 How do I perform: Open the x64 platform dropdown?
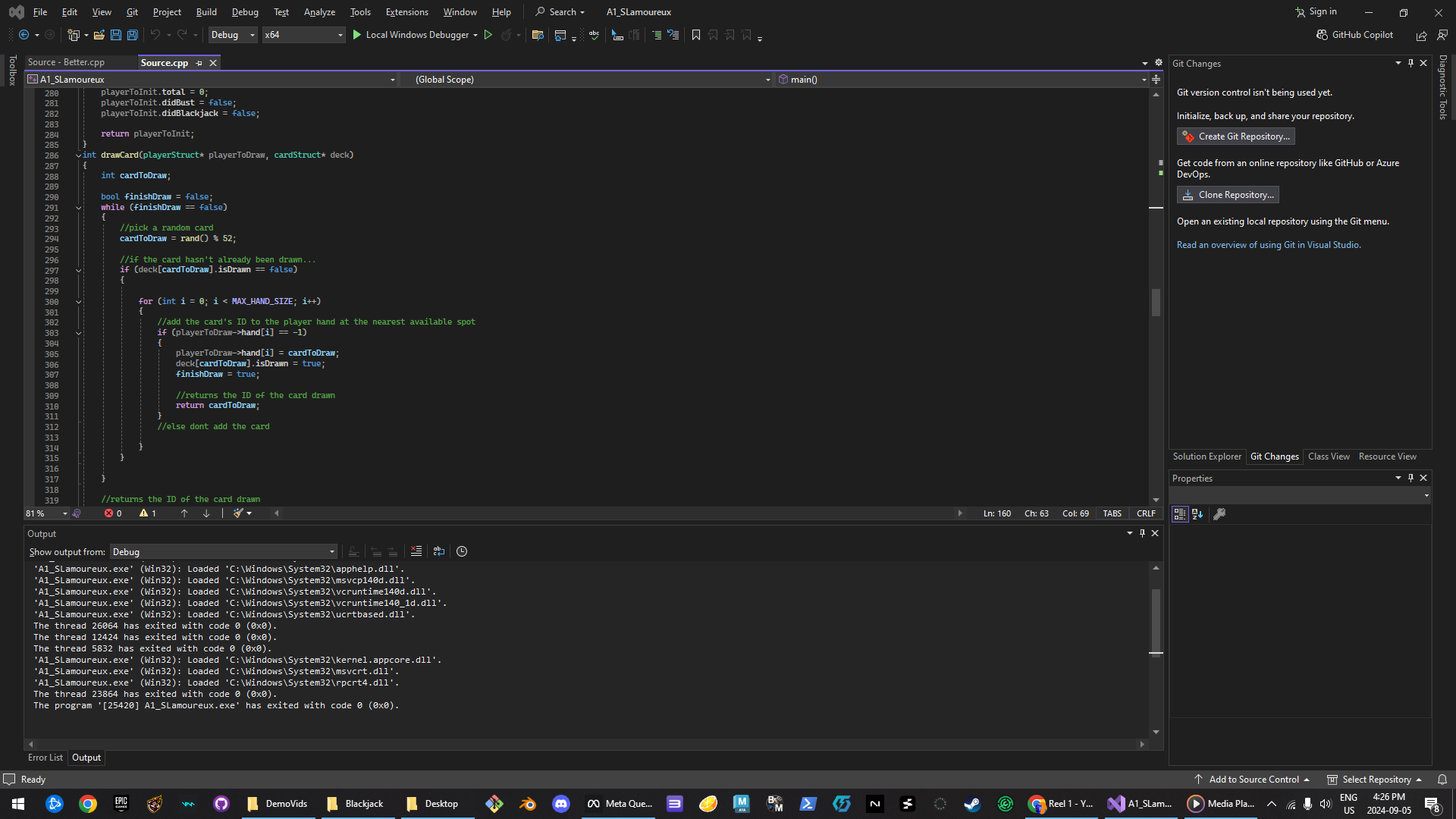pyautogui.click(x=303, y=35)
